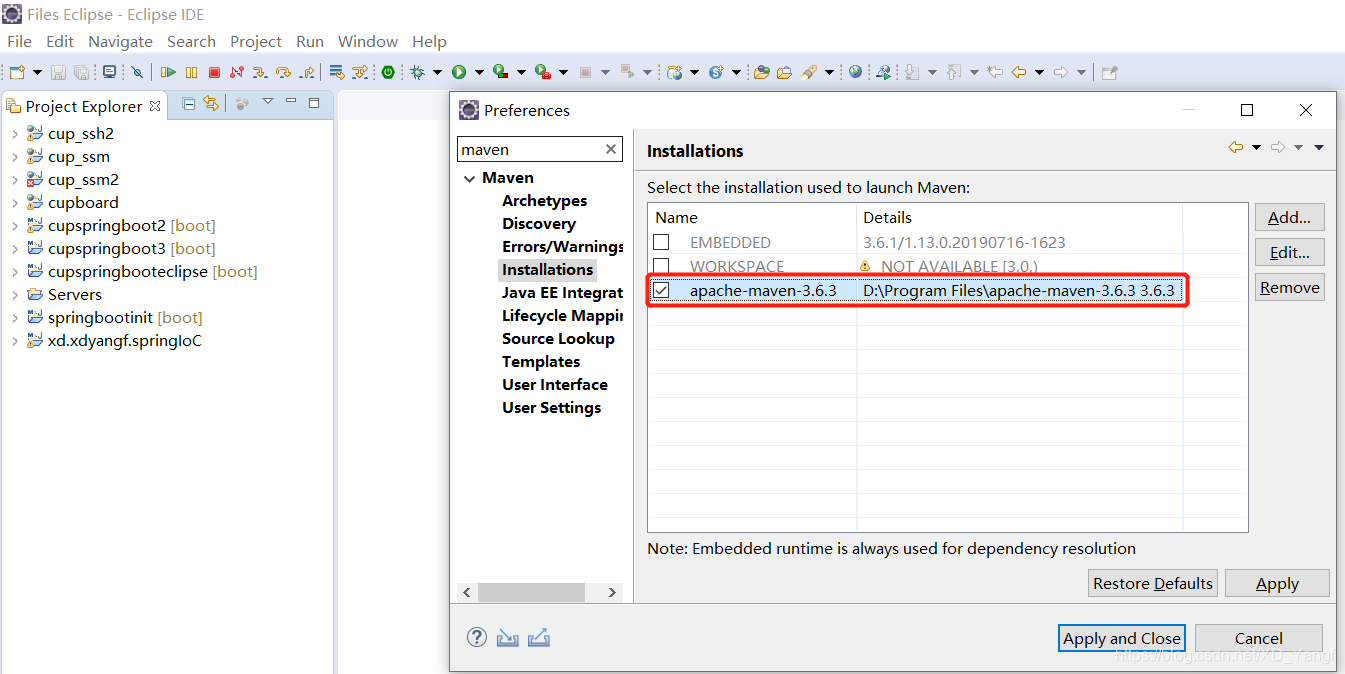The height and width of the screenshot is (674, 1345).
Task: Click the Step Over icon
Action: coord(283,72)
